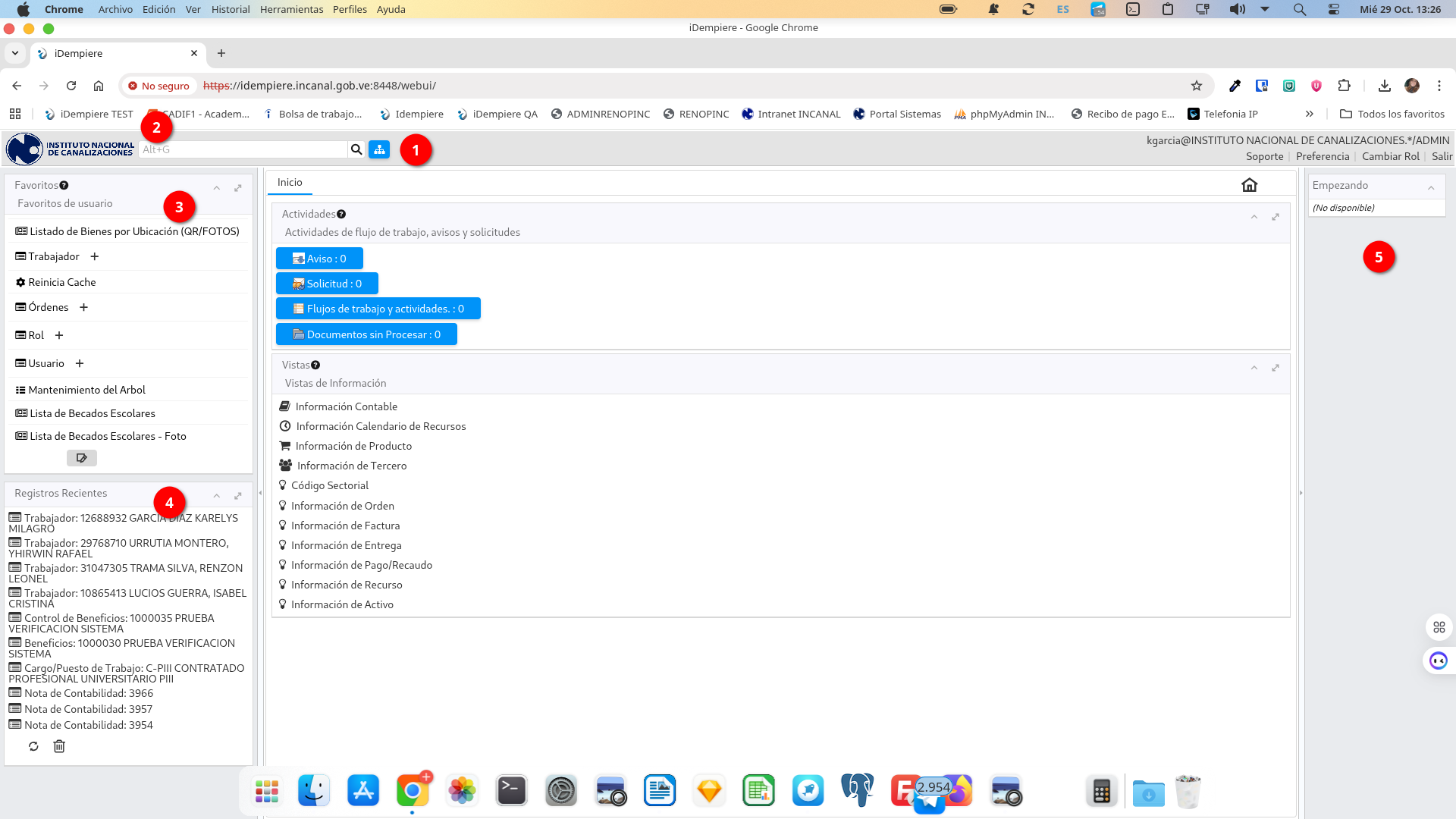Maximize the Registros Recientes panel

pyautogui.click(x=238, y=495)
